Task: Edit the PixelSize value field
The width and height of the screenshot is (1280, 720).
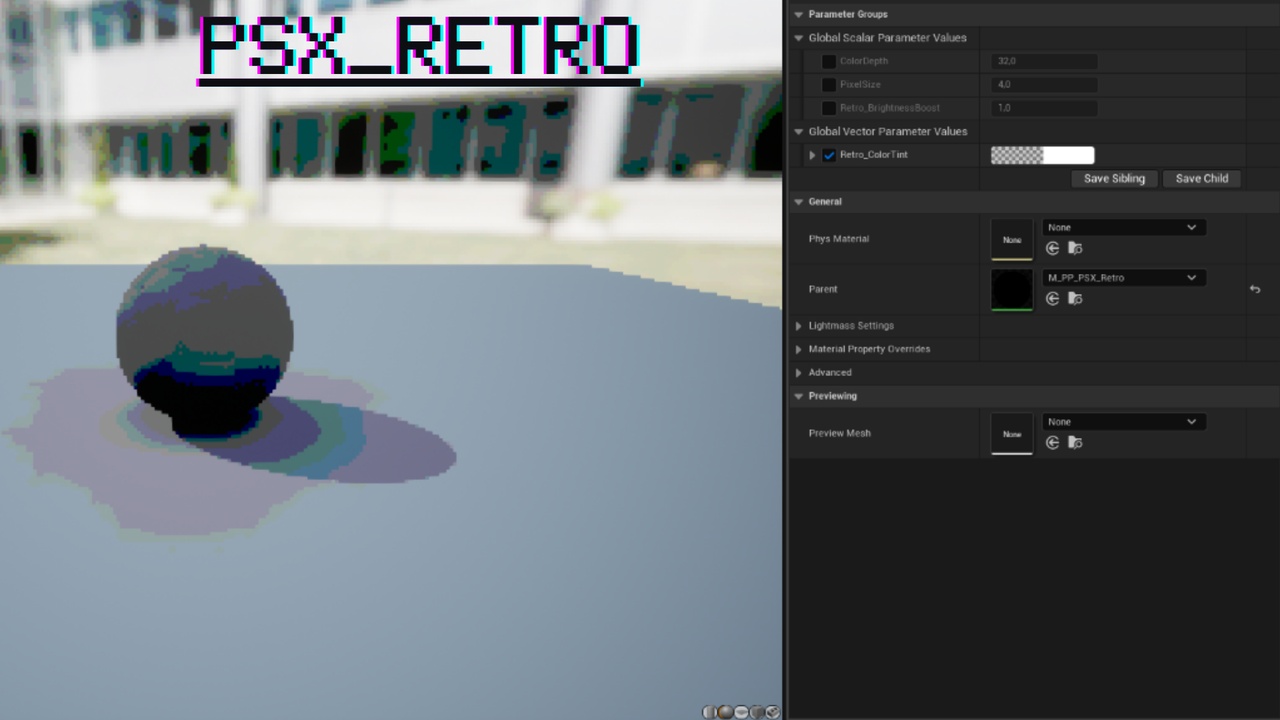Action: click(1044, 84)
